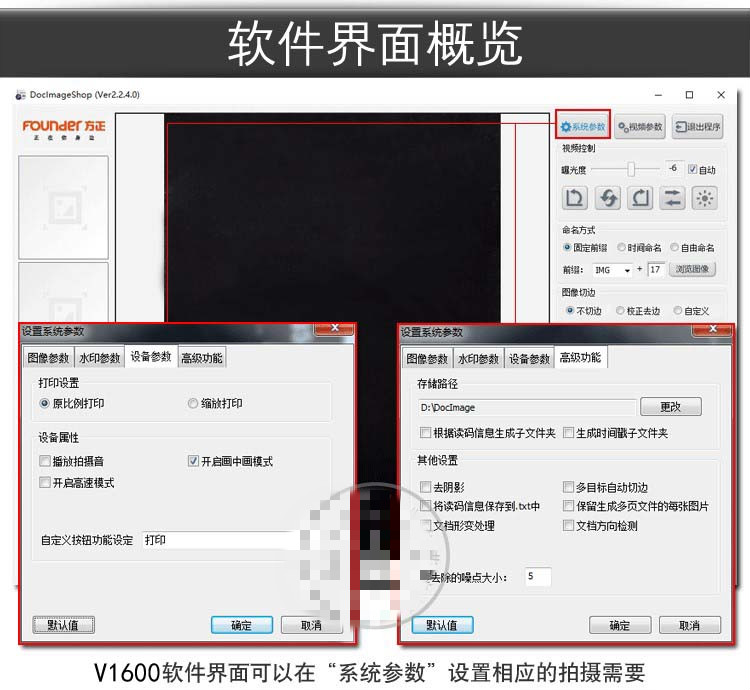Enable 将读码信息保存到.txt中 checkbox
The image size is (750, 690).
pyautogui.click(x=425, y=505)
